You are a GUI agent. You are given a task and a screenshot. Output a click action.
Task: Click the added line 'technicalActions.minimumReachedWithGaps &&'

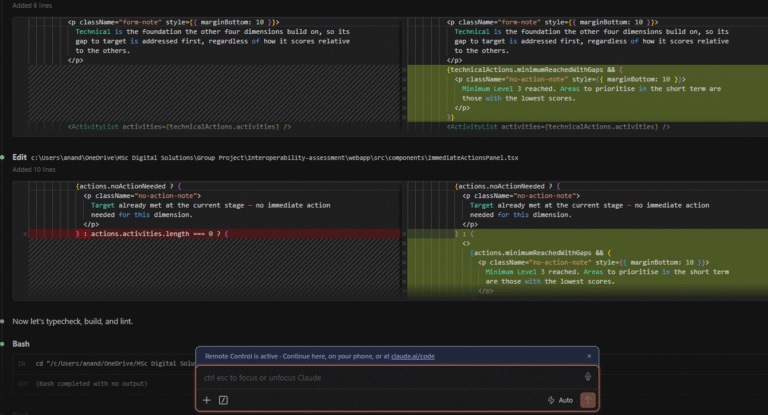point(588,70)
